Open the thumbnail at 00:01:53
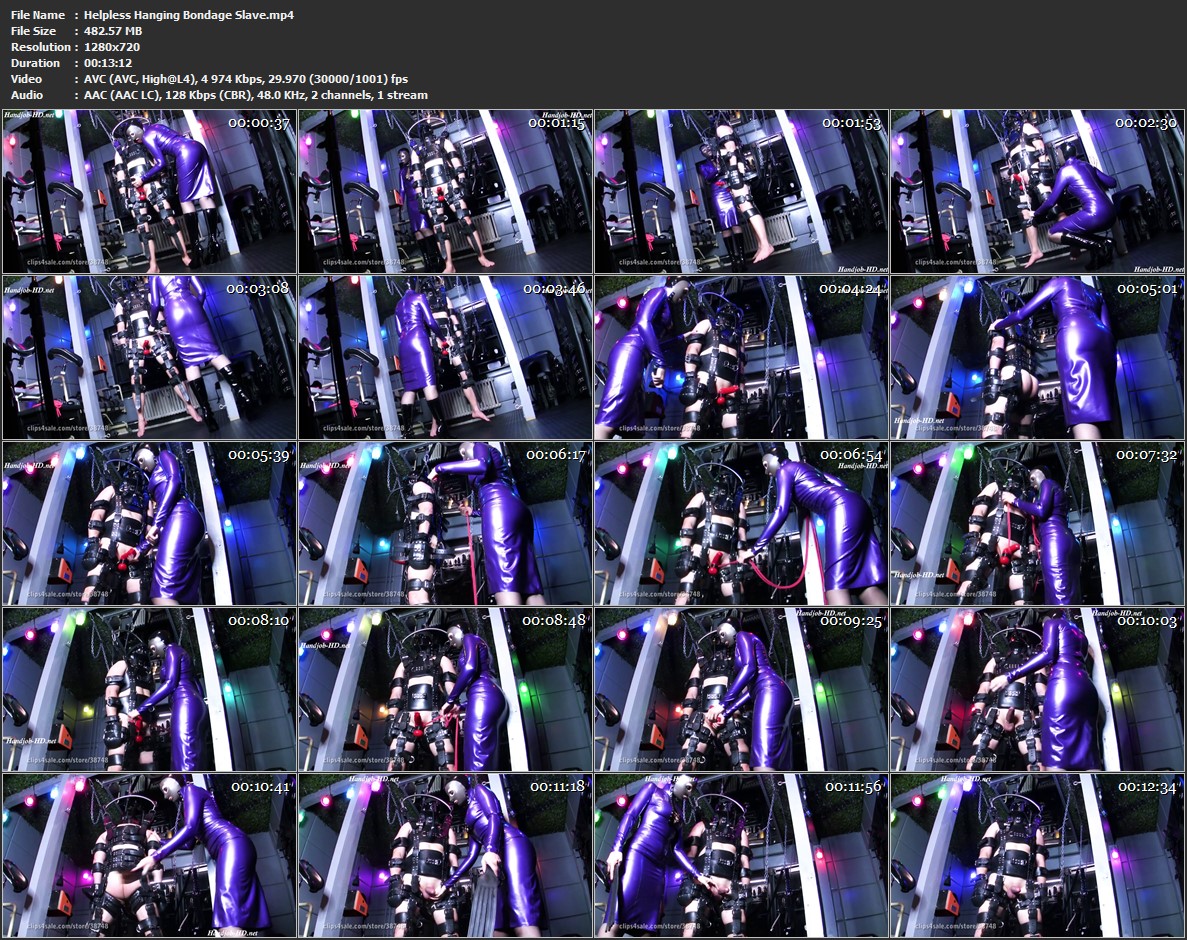This screenshot has height=940, width=1187. tap(741, 191)
